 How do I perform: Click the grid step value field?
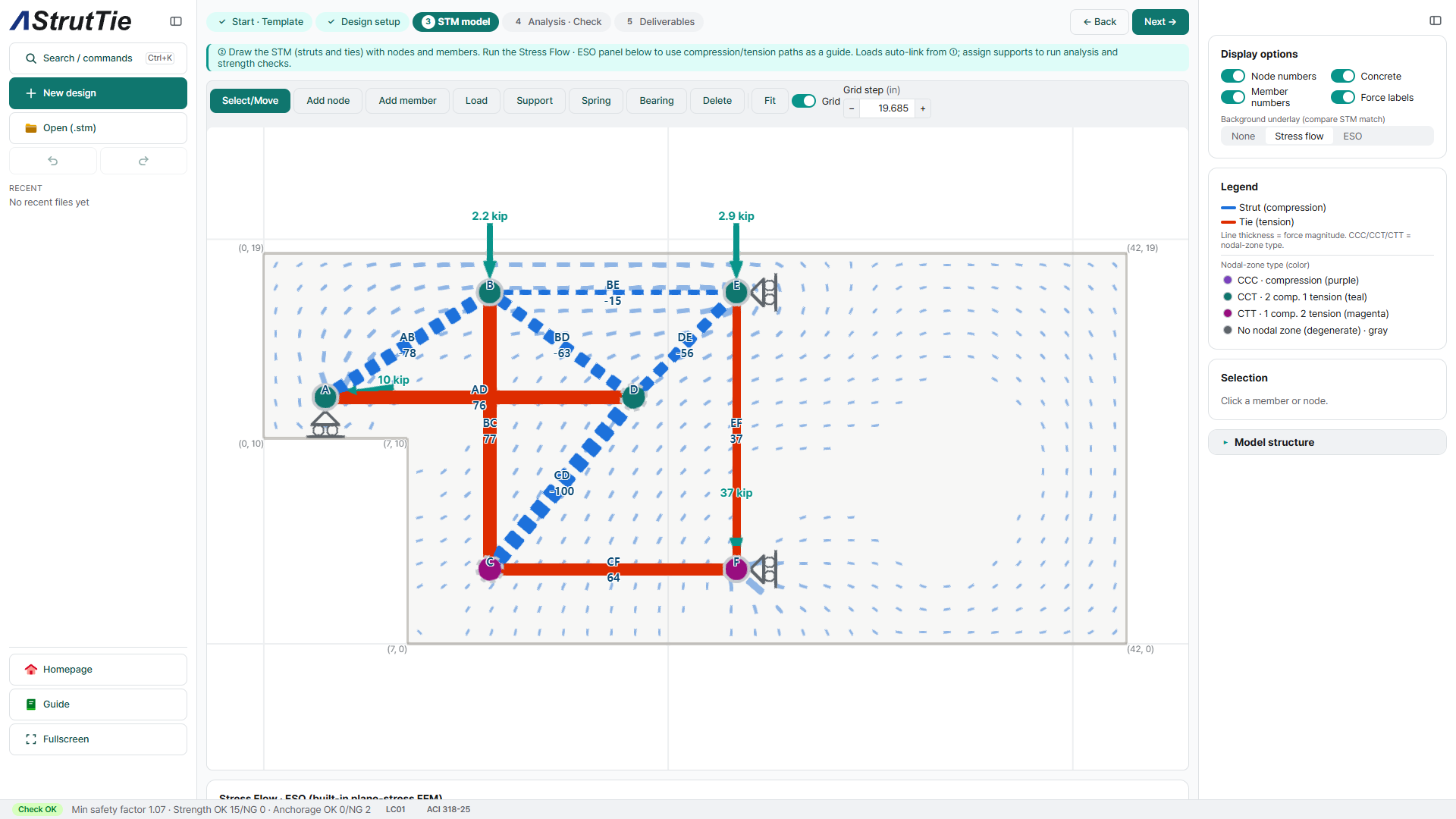887,108
